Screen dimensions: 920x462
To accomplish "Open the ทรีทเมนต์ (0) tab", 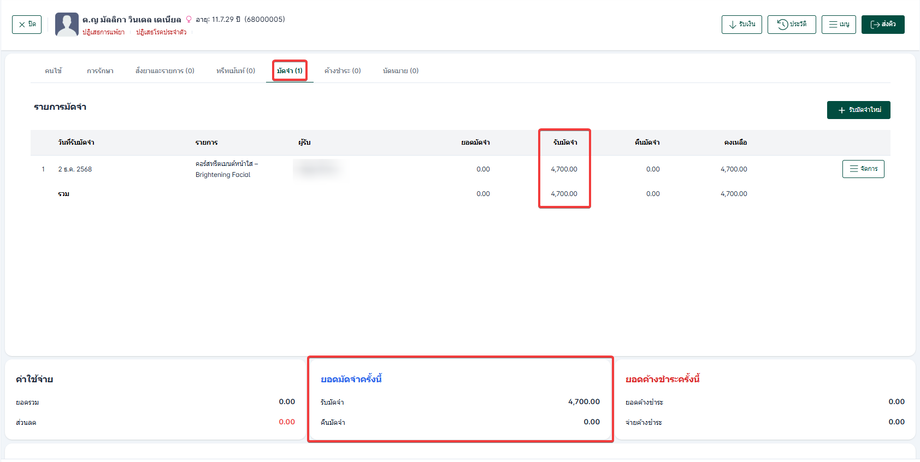I will (235, 71).
